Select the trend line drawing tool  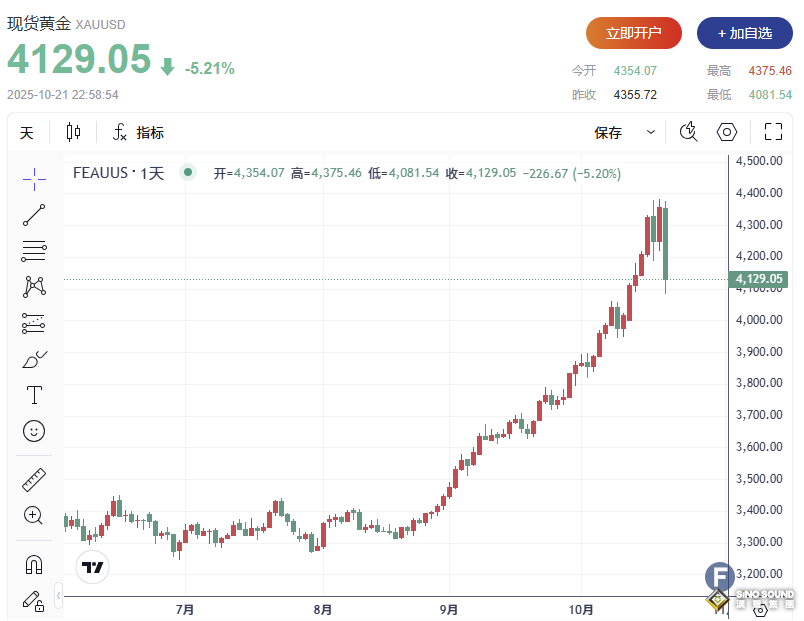34,215
